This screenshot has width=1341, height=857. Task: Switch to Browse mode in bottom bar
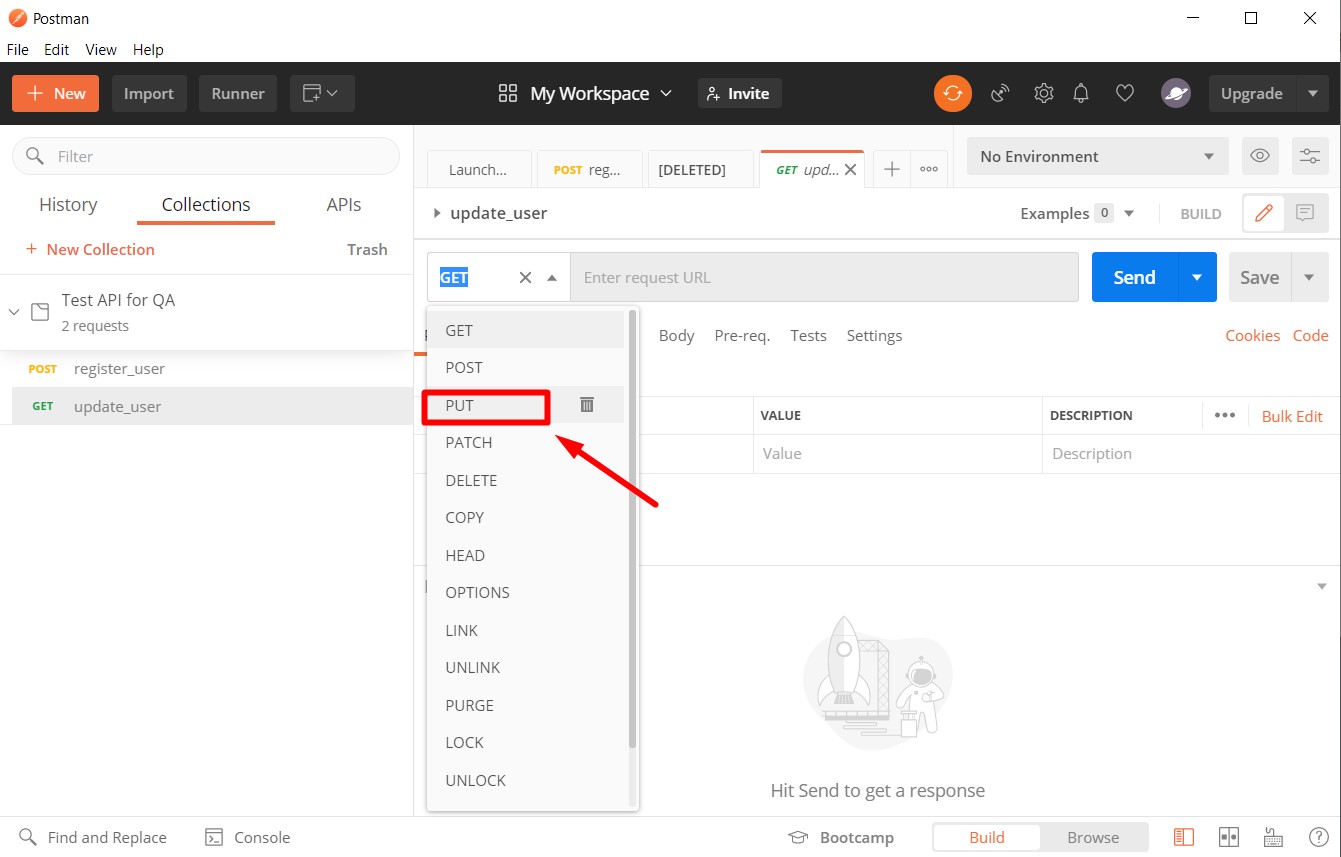[1092, 837]
